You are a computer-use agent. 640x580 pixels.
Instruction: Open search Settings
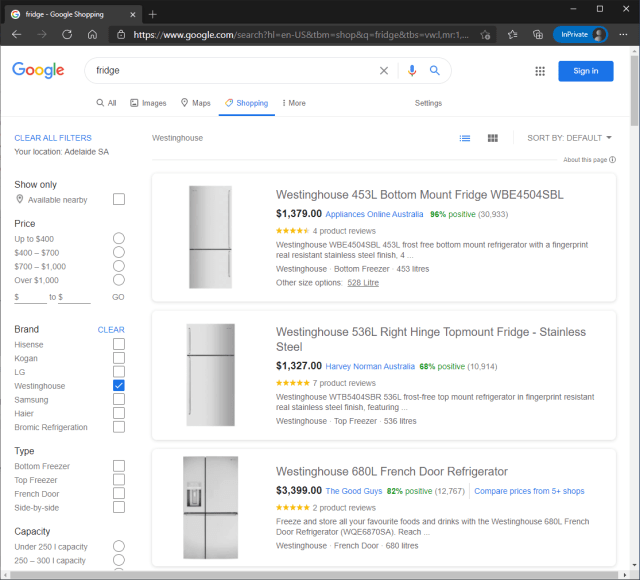(x=428, y=103)
